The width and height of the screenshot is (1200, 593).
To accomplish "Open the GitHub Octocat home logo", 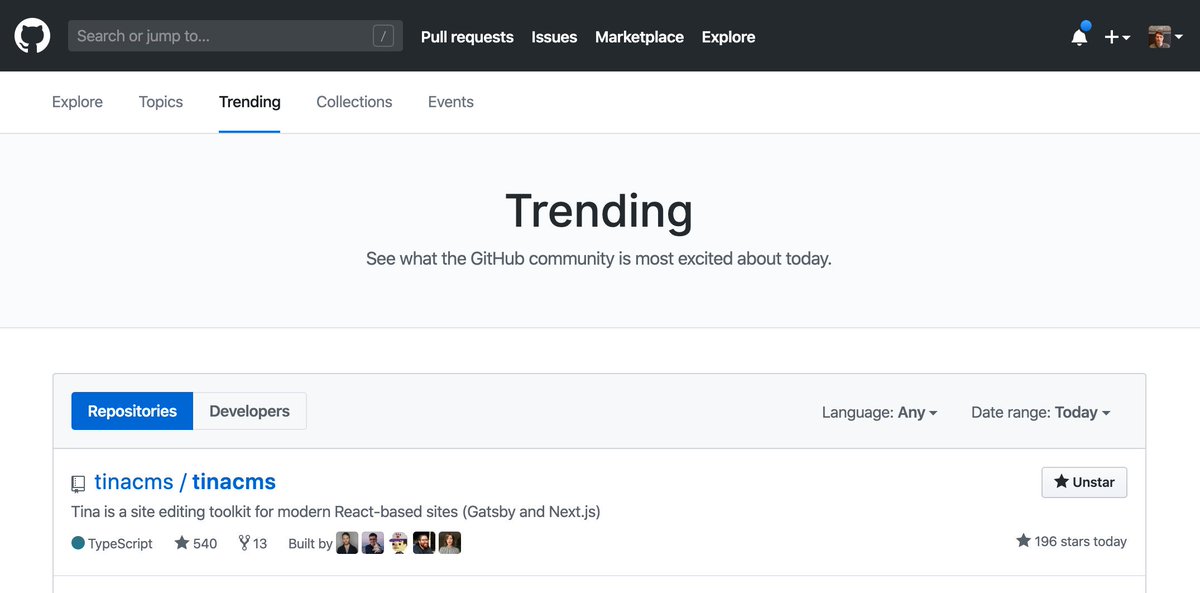I will pos(32,36).
